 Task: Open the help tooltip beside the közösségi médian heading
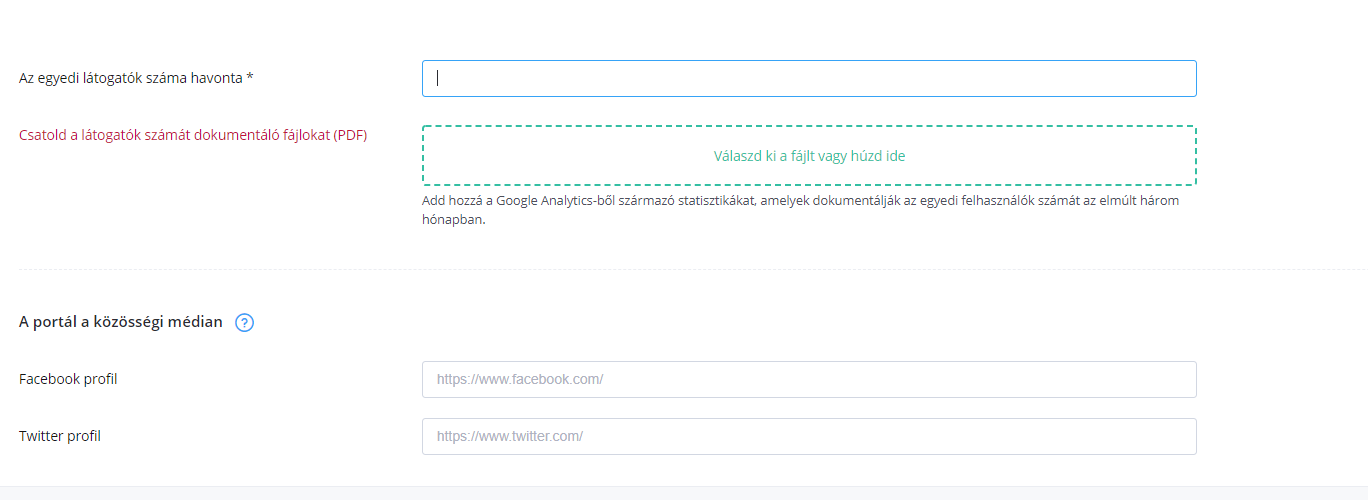(245, 323)
